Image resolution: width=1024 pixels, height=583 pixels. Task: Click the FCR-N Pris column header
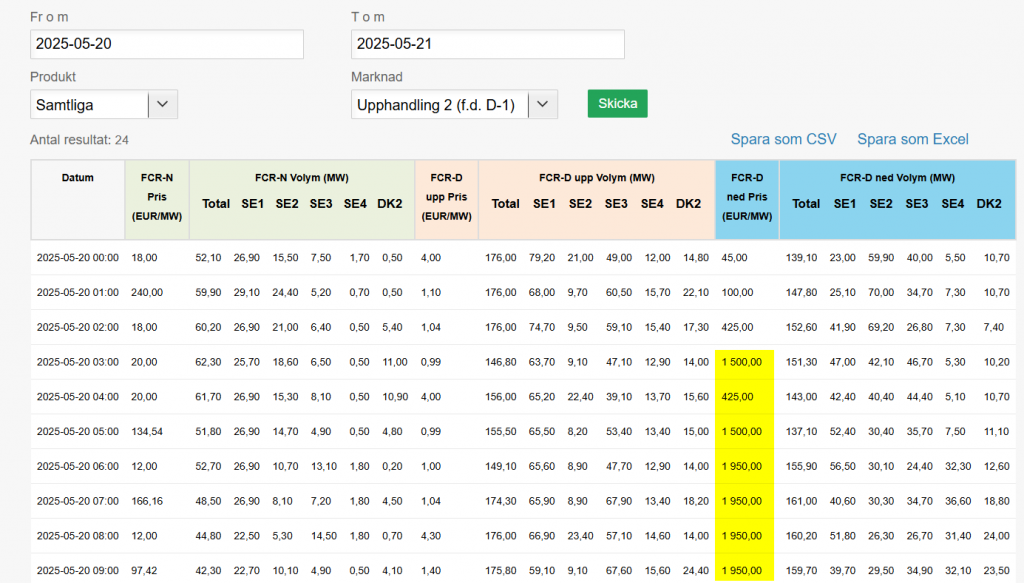point(157,198)
